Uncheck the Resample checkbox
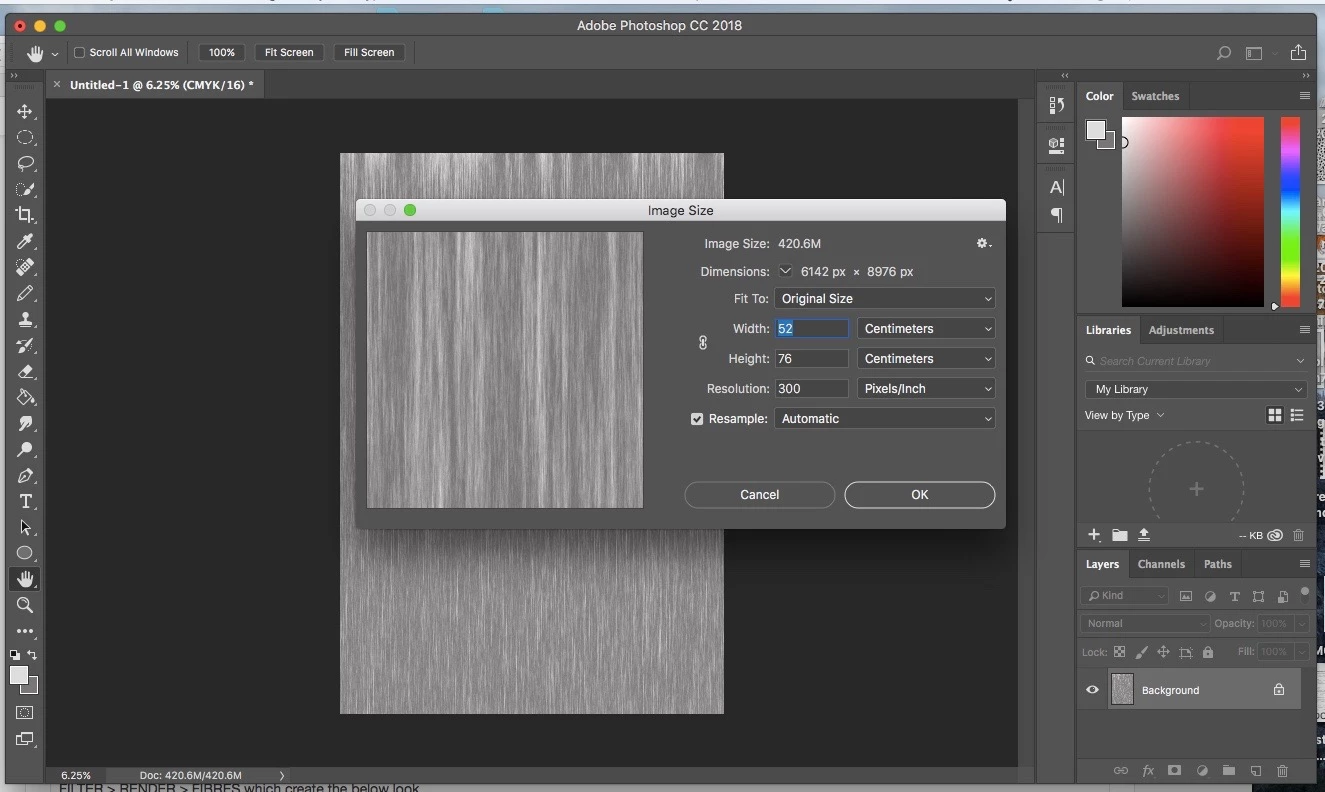The image size is (1325, 792). [x=697, y=419]
